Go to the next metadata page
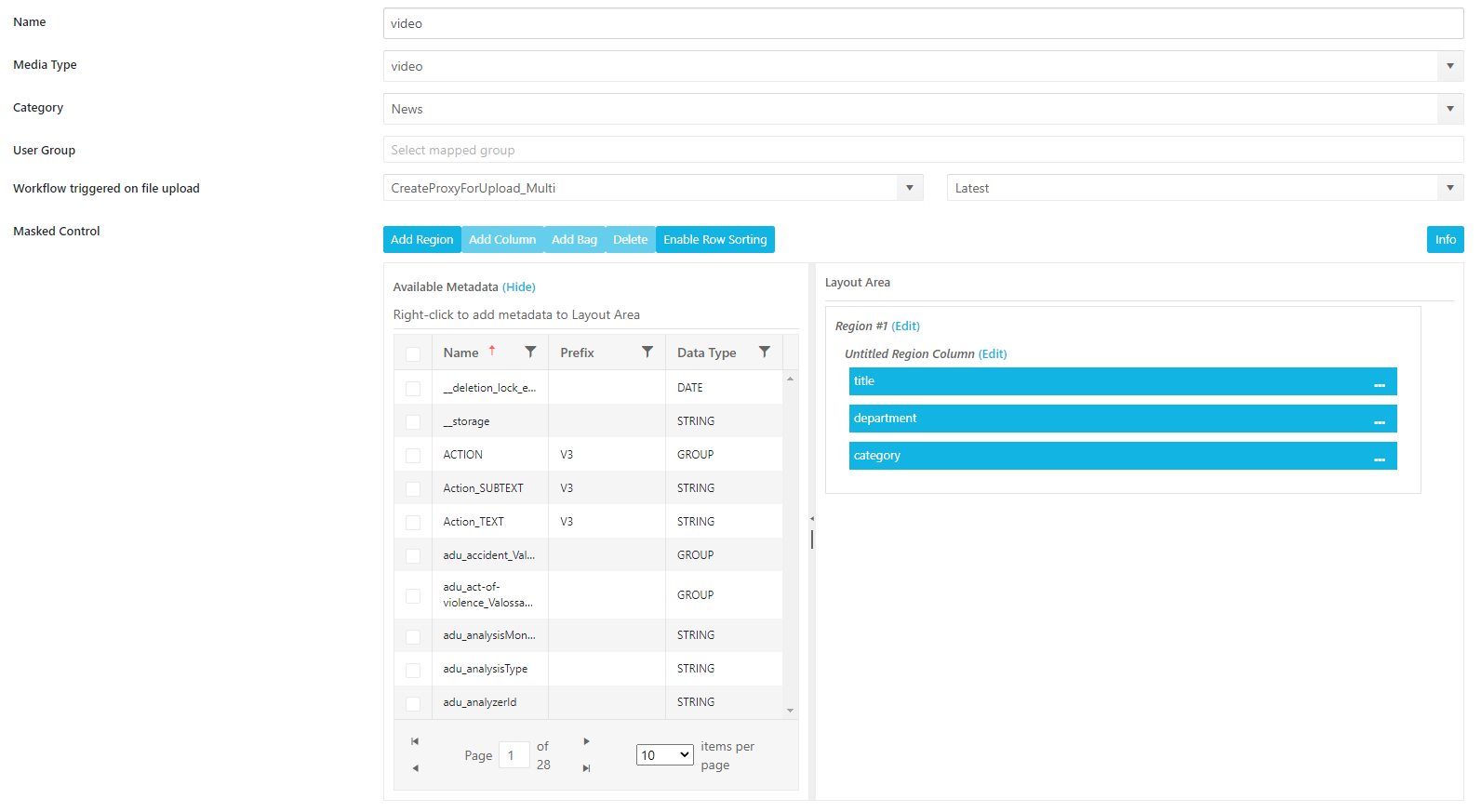 [x=586, y=741]
